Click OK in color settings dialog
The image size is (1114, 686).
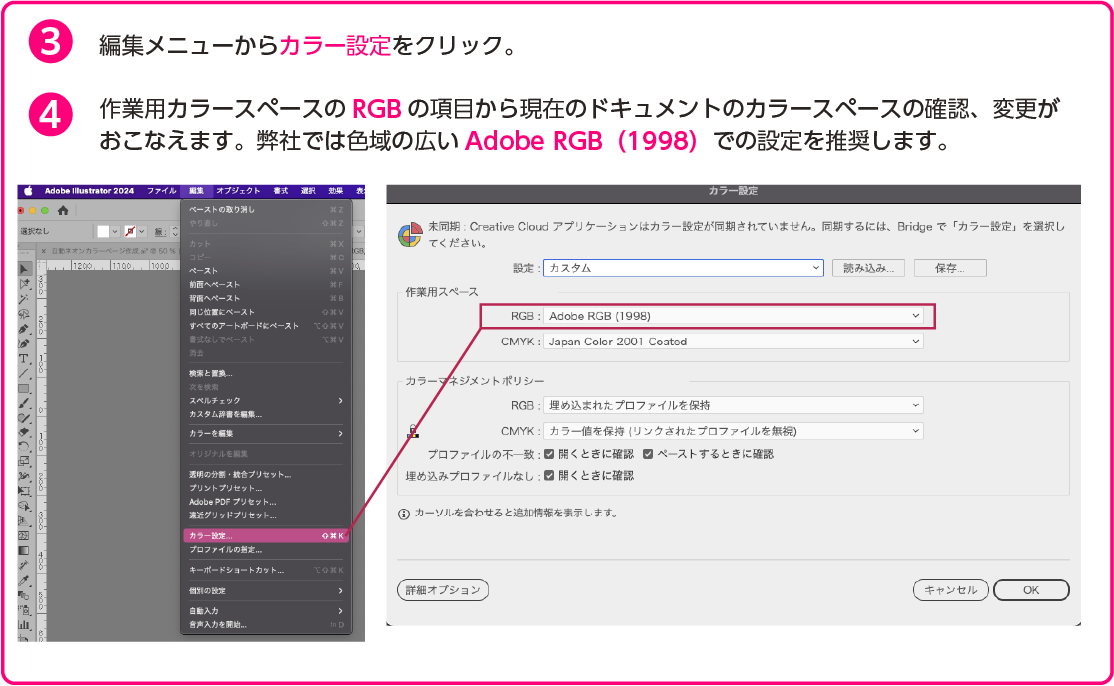click(1031, 590)
